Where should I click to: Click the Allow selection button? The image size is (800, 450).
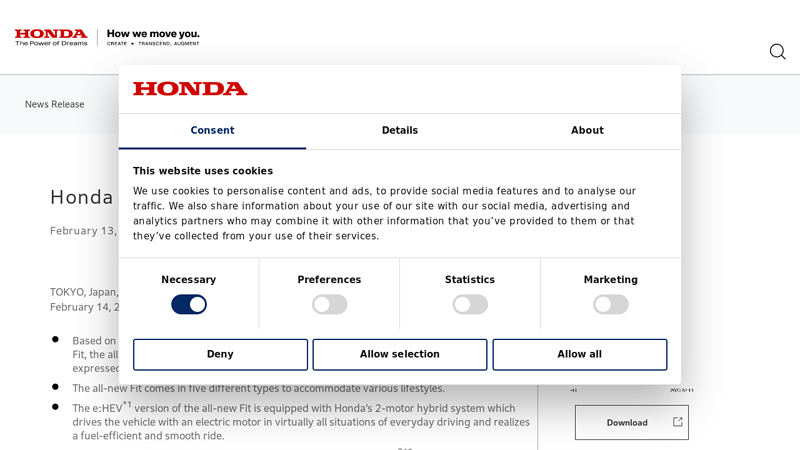[x=400, y=355]
